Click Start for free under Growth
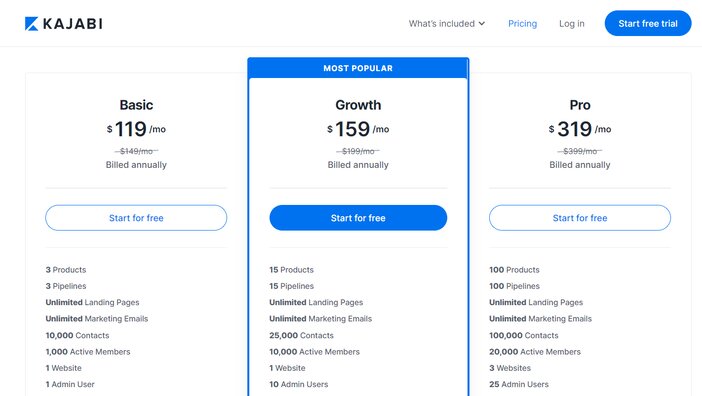This screenshot has width=702, height=396. [358, 218]
